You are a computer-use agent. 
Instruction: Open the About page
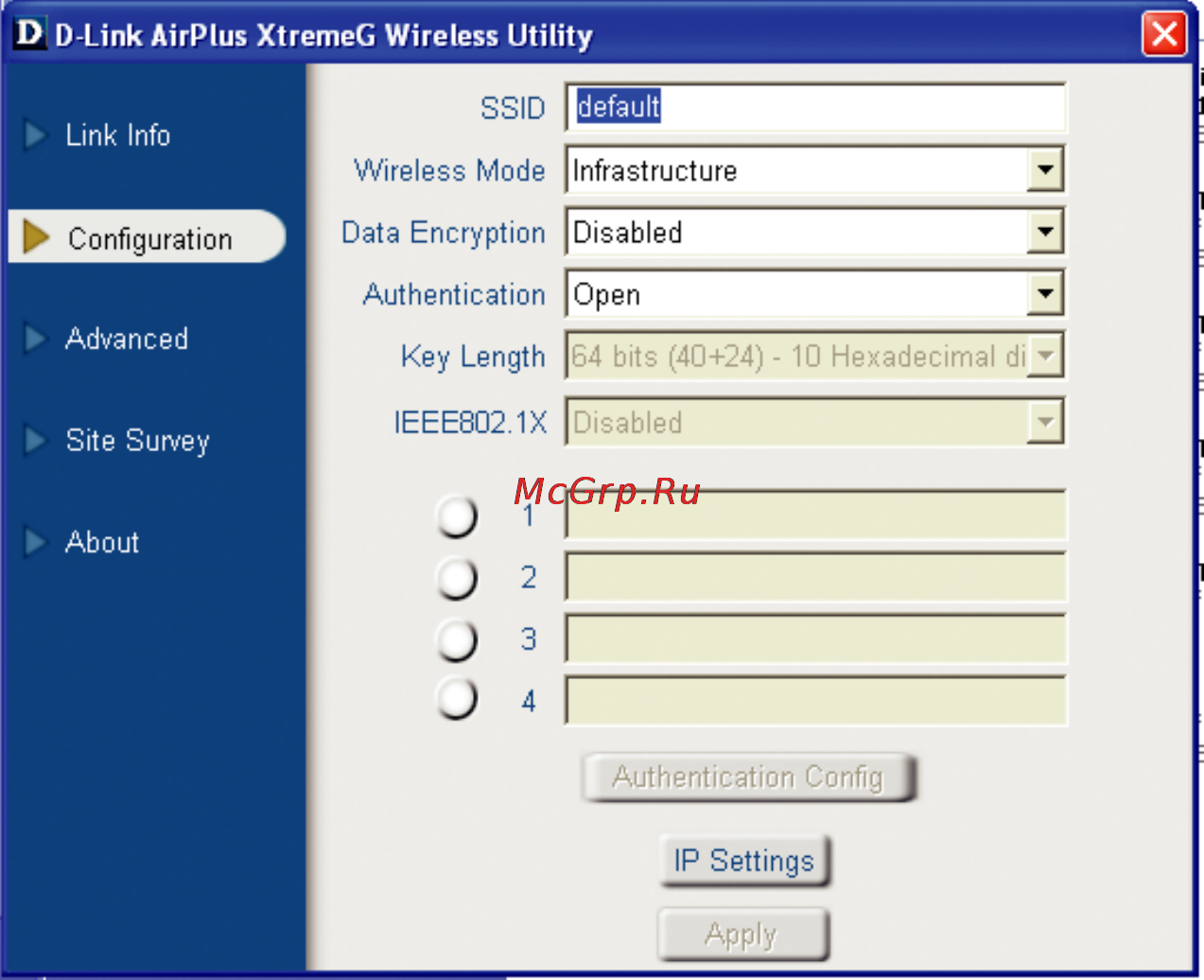pos(102,542)
